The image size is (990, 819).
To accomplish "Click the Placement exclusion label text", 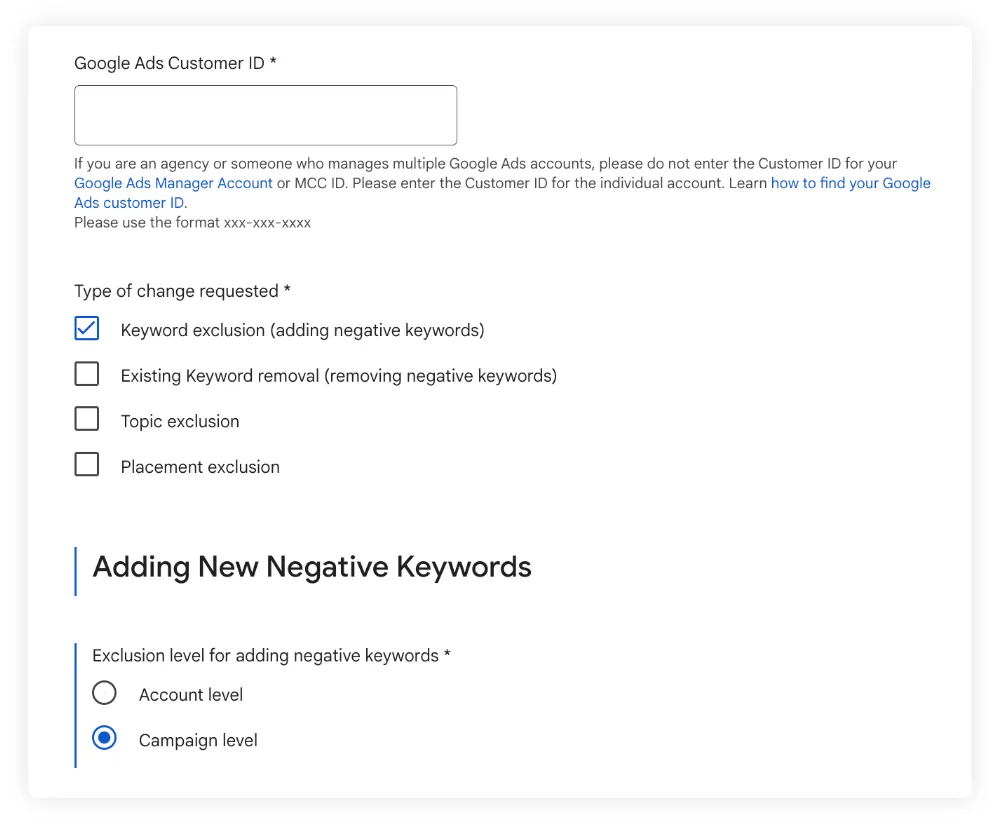I will (200, 467).
